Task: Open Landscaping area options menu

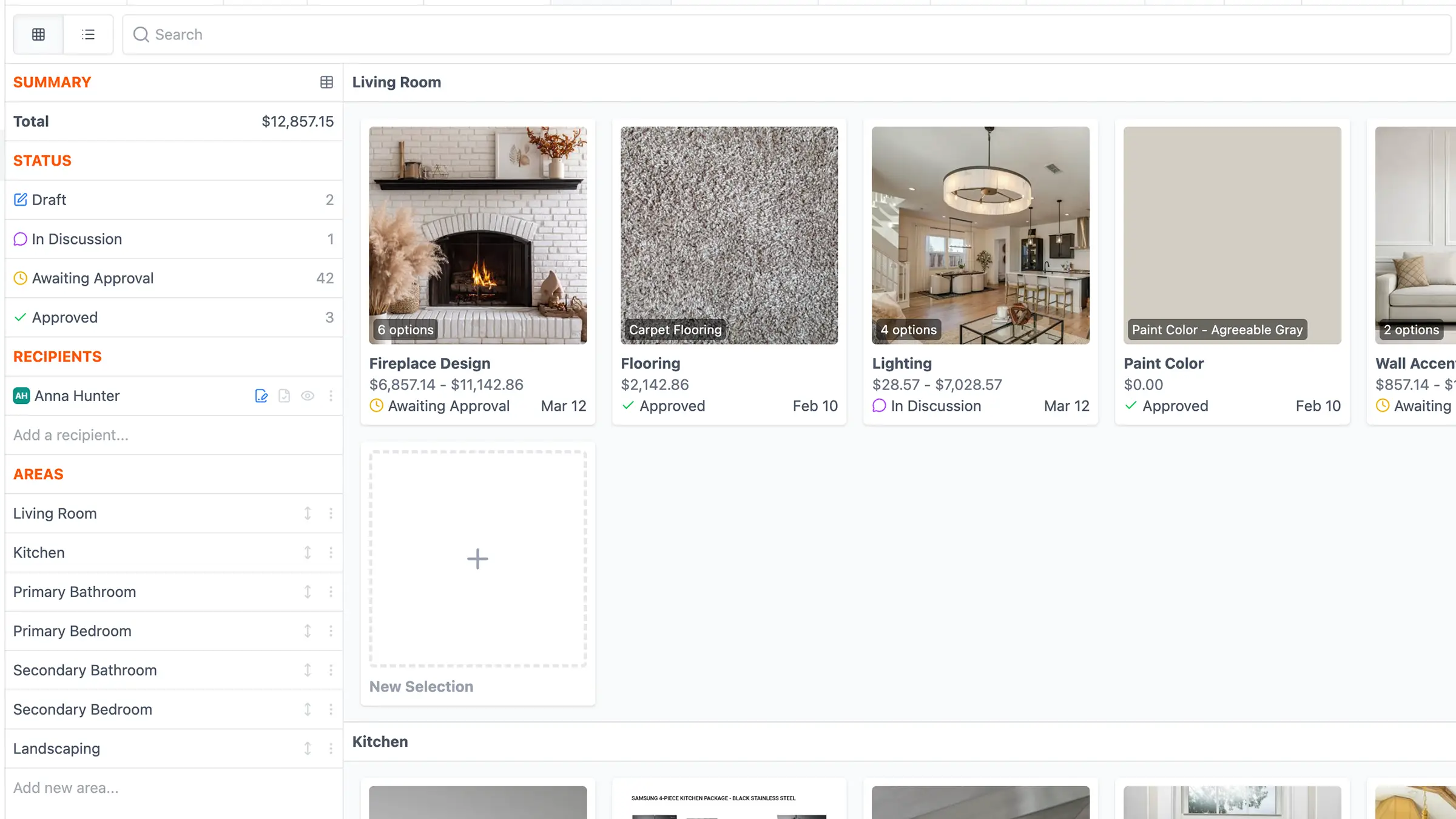Action: coord(331,749)
